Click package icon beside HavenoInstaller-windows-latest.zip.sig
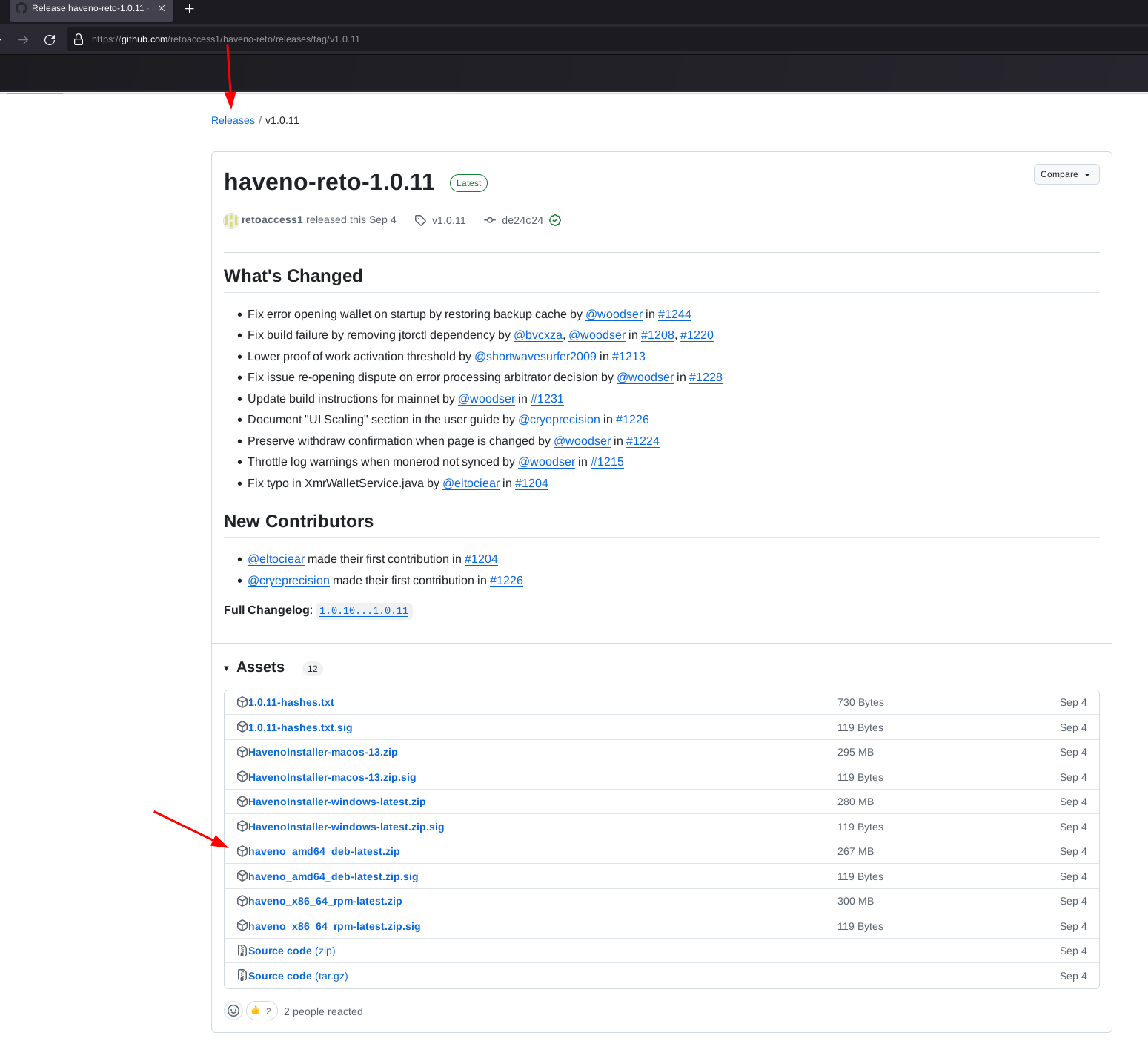The image size is (1148, 1064). (242, 827)
